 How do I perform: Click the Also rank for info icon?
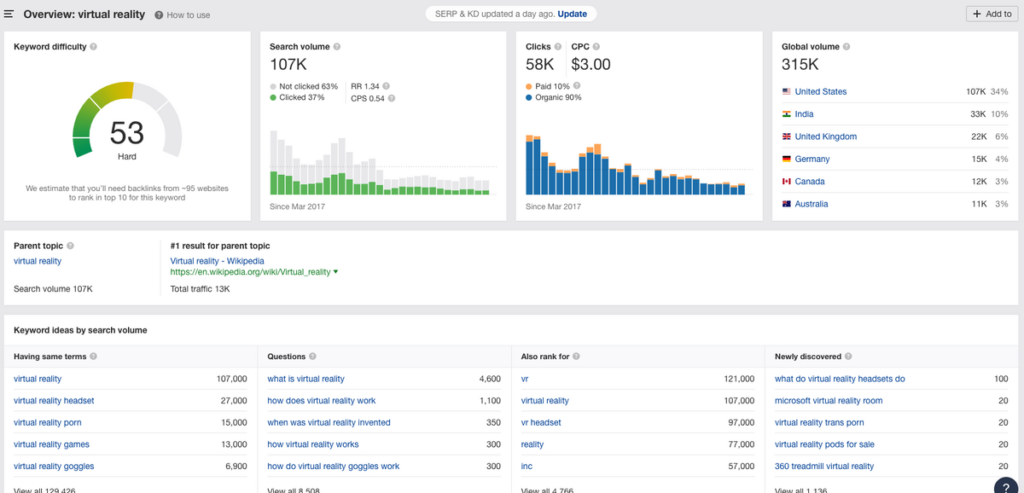(577, 357)
